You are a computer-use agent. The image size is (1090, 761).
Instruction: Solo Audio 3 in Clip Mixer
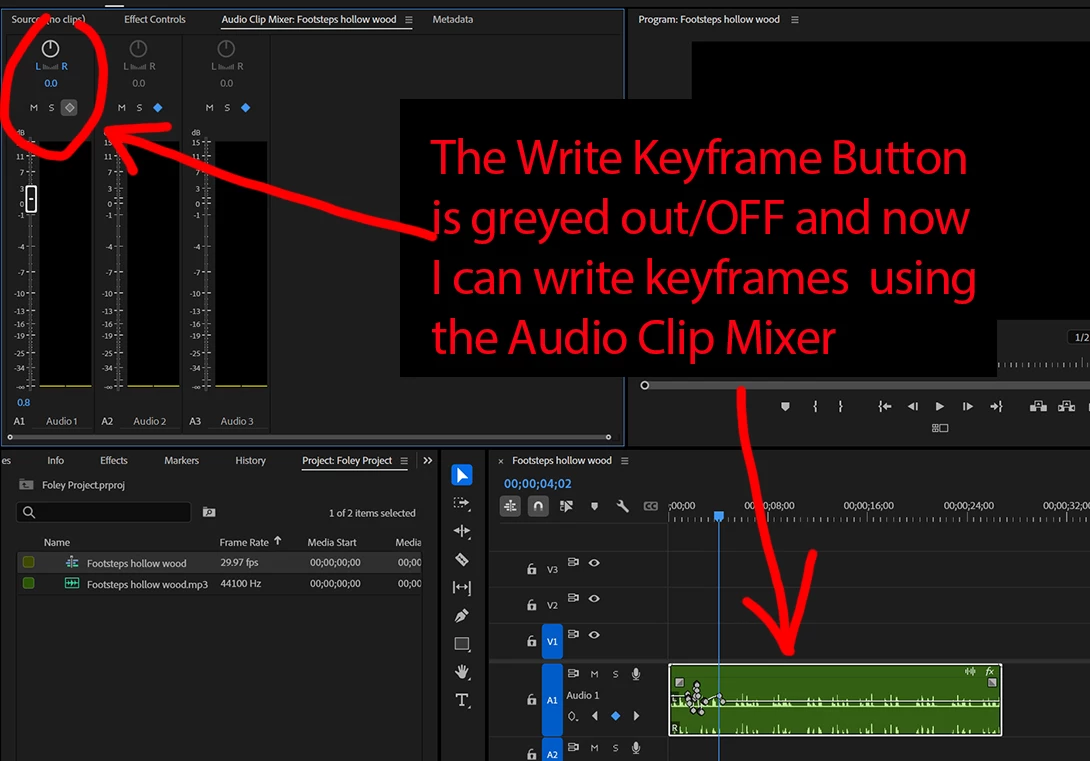(227, 108)
